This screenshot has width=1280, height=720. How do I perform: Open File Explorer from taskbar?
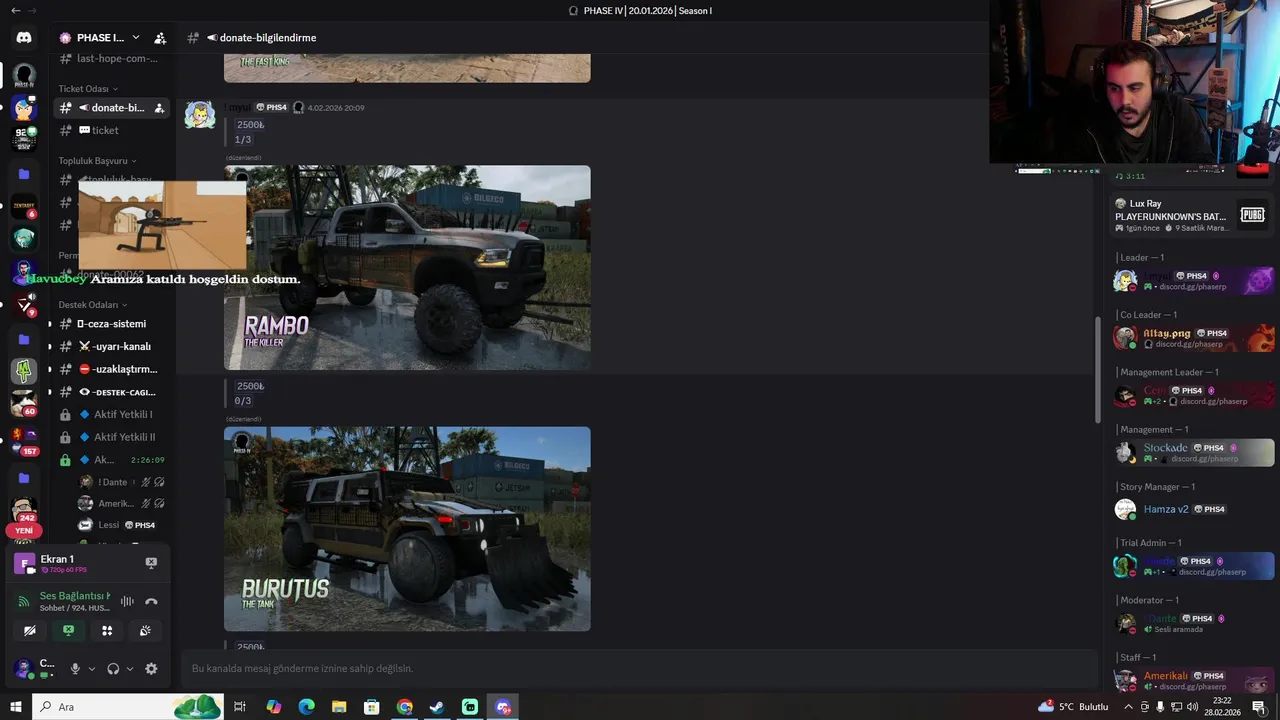(x=339, y=707)
